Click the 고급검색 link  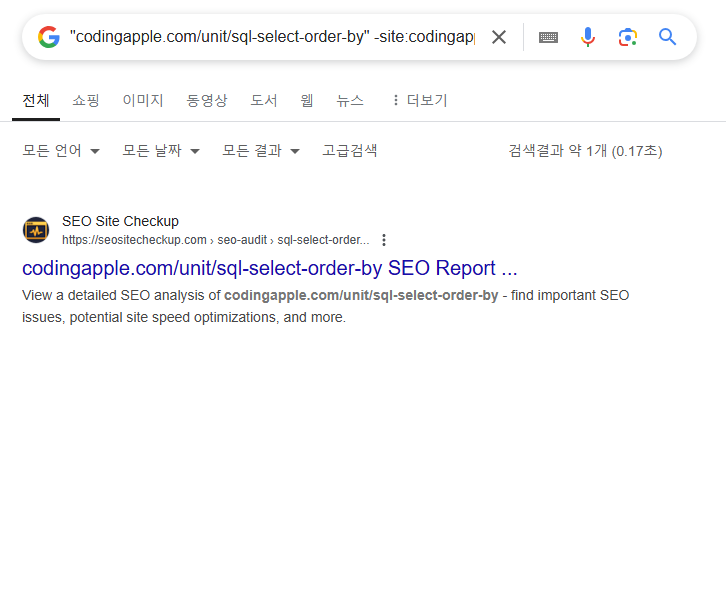(x=350, y=150)
